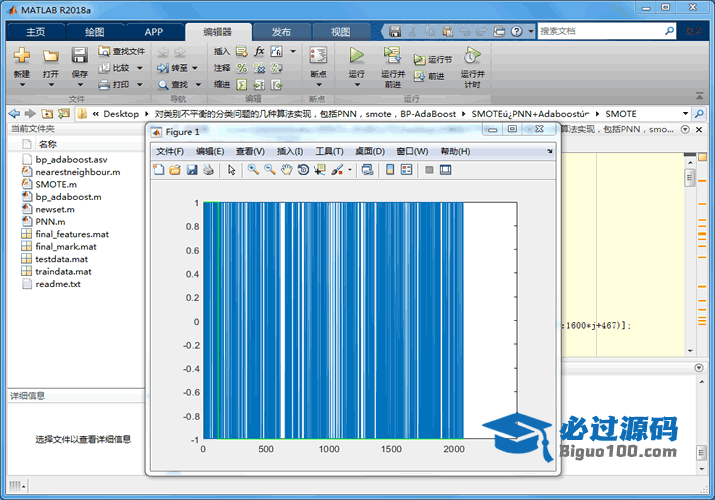Viewport: 715px width, 500px height.
Task: Click the Zoom Out tool in Figure 1
Action: point(270,170)
